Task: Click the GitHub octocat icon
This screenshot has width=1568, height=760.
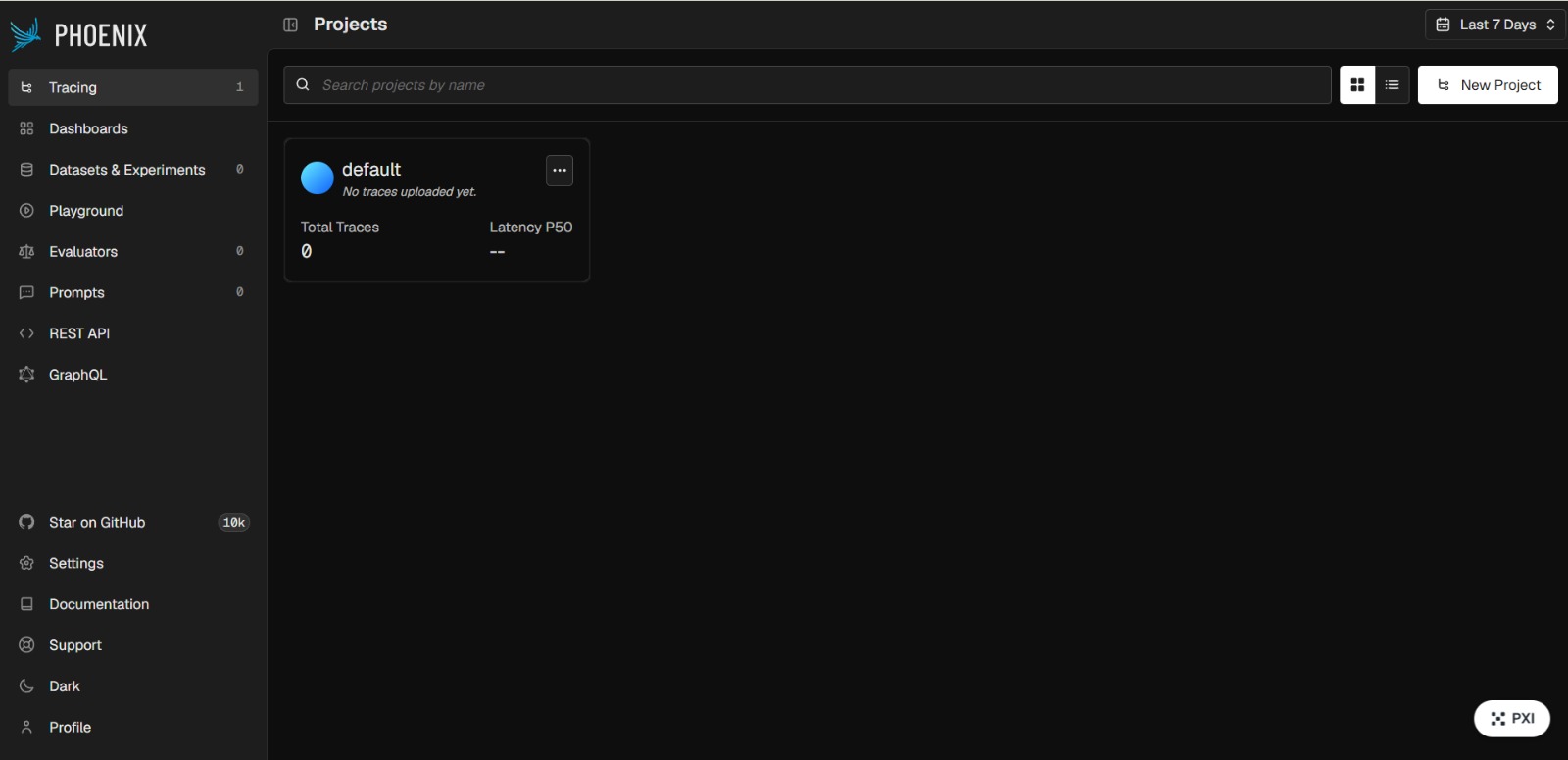Action: (x=26, y=522)
